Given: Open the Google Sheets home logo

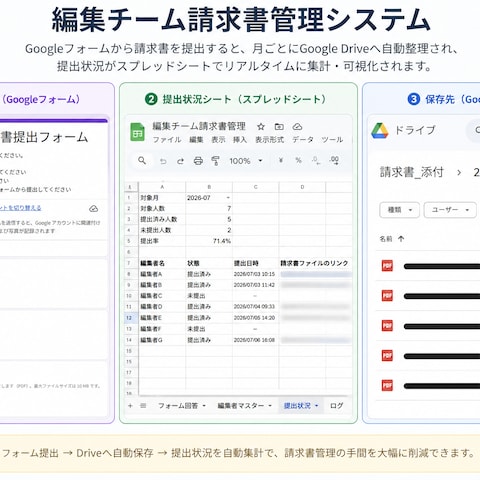Looking at the screenshot, I should [x=137, y=132].
